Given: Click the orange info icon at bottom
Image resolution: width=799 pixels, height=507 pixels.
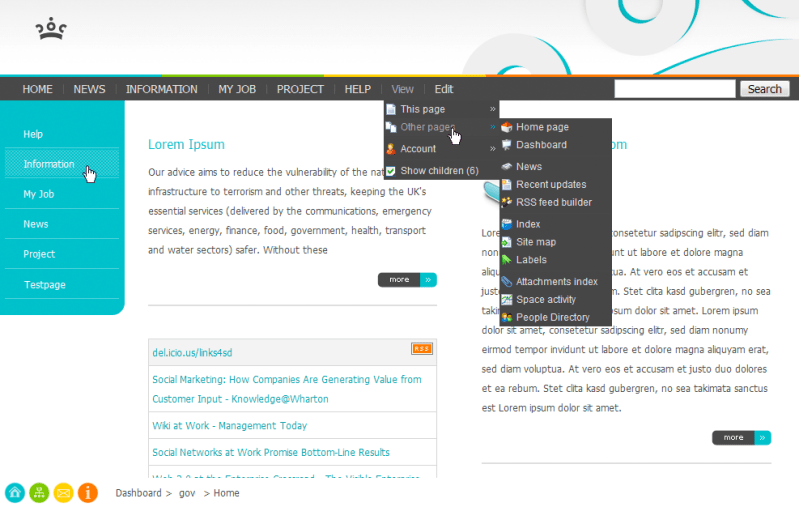Looking at the screenshot, I should point(88,492).
